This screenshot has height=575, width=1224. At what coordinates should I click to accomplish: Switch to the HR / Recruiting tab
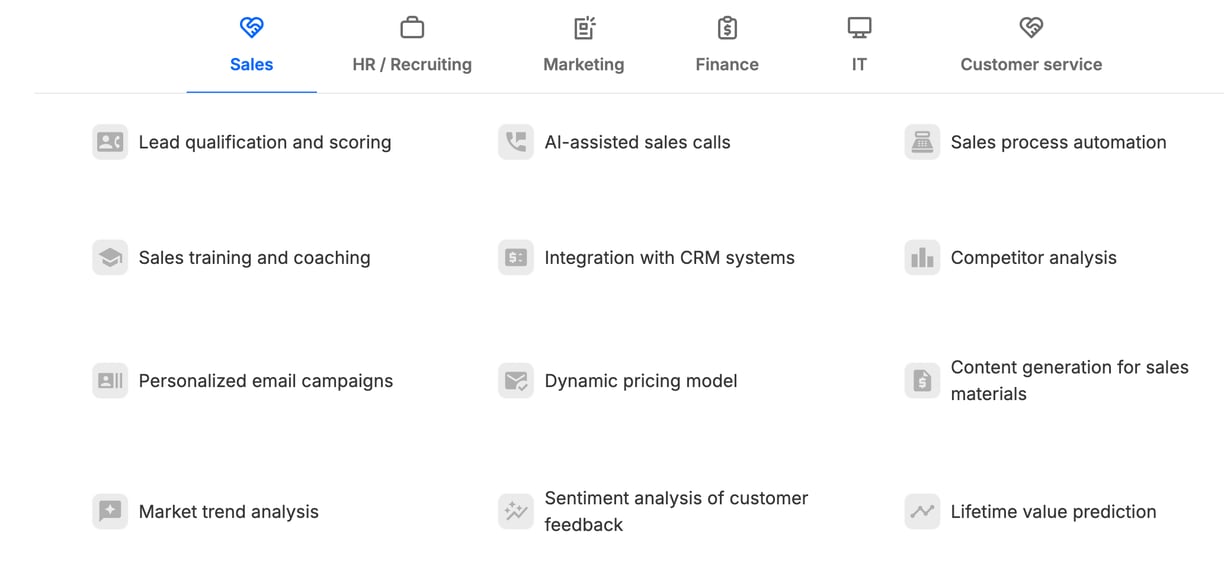tap(412, 46)
